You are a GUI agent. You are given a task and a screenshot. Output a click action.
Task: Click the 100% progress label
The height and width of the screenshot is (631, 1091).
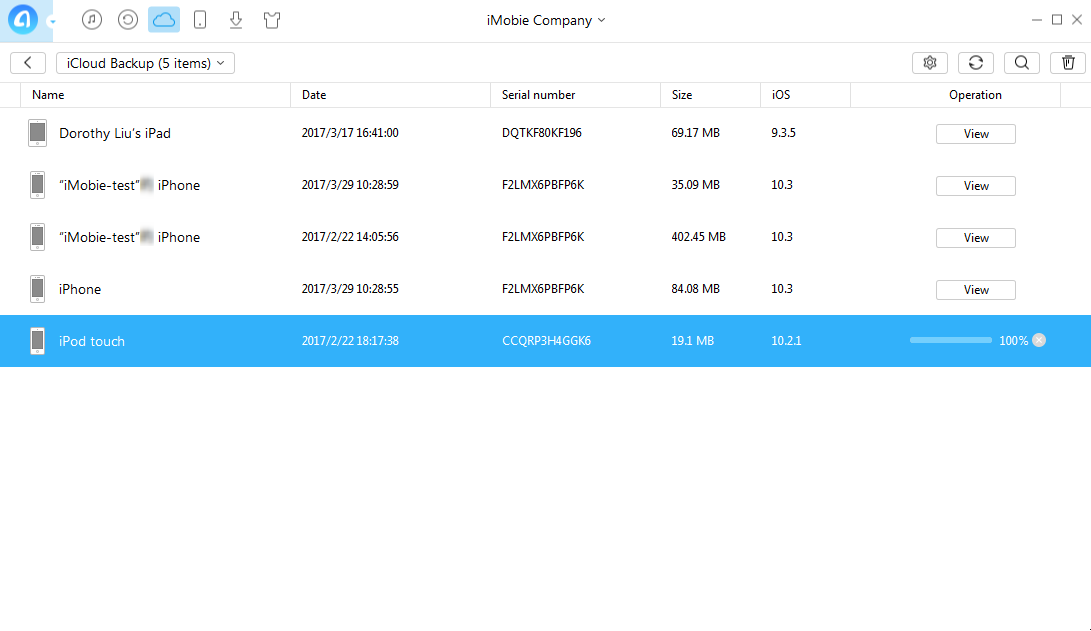pos(1013,341)
